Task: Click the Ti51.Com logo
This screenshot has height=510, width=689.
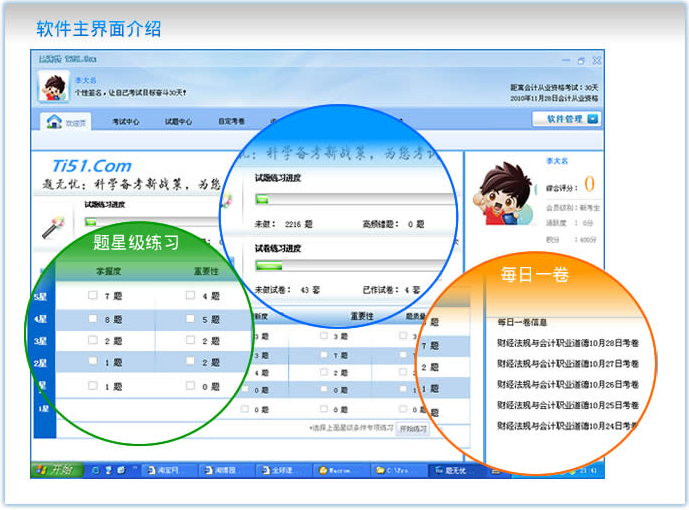Action: coord(91,166)
